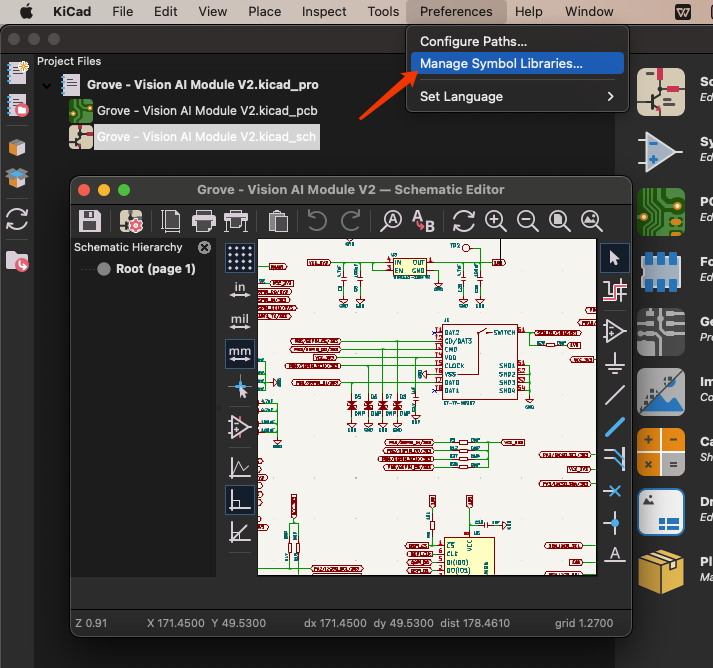Screen dimensions: 713x668
Task: Click the Redo arrow icon
Action: 350,221
